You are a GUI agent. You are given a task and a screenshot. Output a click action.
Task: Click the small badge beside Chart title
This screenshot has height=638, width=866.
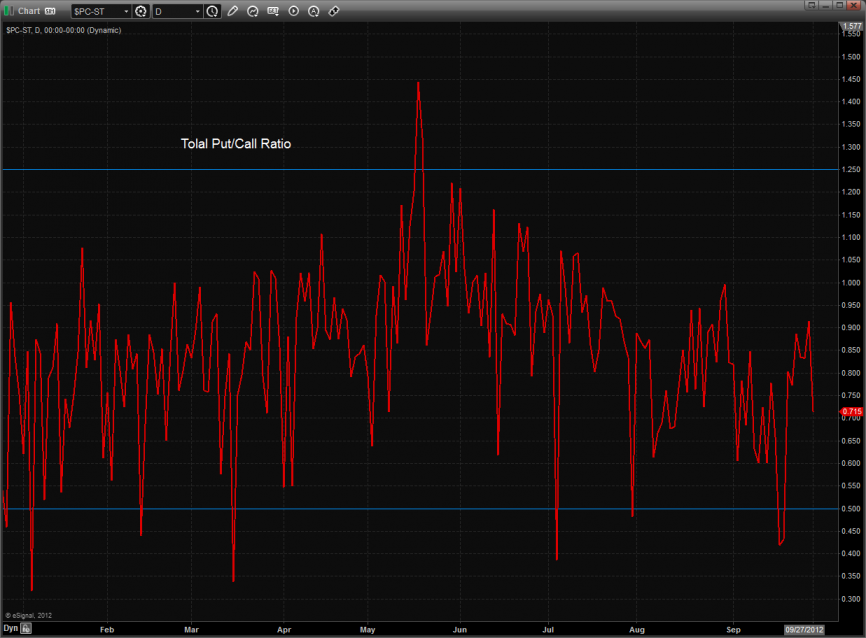pyautogui.click(x=49, y=11)
